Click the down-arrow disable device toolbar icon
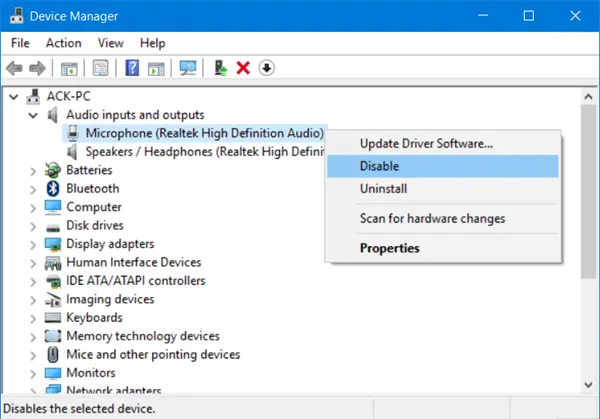This screenshot has height=419, width=600. click(266, 68)
